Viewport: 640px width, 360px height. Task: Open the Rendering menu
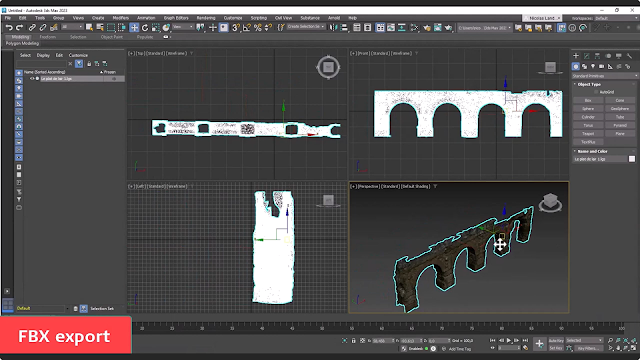pos(206,18)
